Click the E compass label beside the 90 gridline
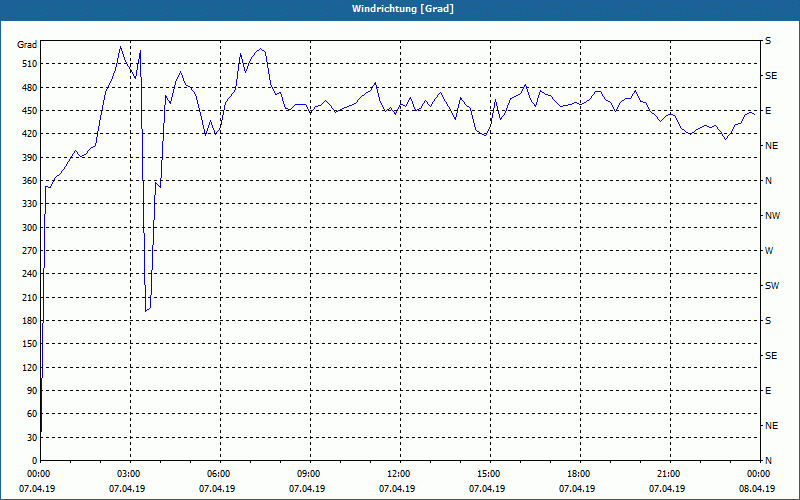 click(768, 391)
